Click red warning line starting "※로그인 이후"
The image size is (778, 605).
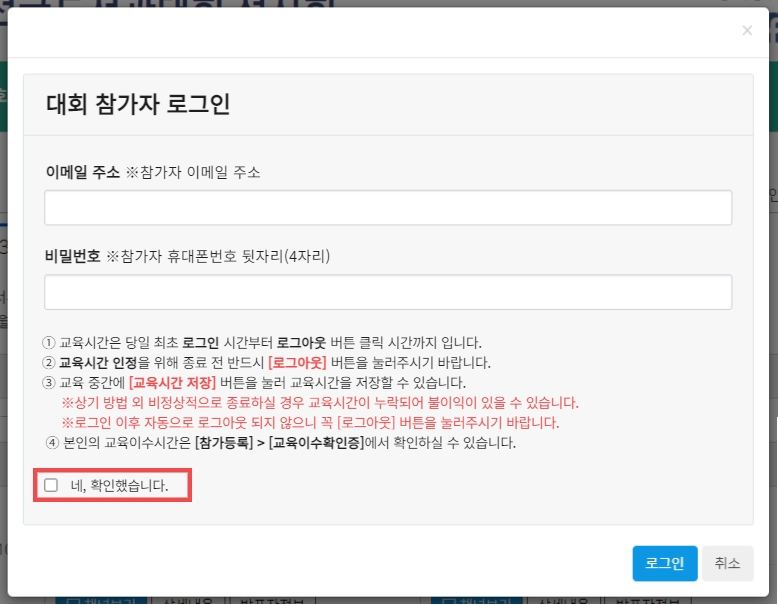[310, 422]
